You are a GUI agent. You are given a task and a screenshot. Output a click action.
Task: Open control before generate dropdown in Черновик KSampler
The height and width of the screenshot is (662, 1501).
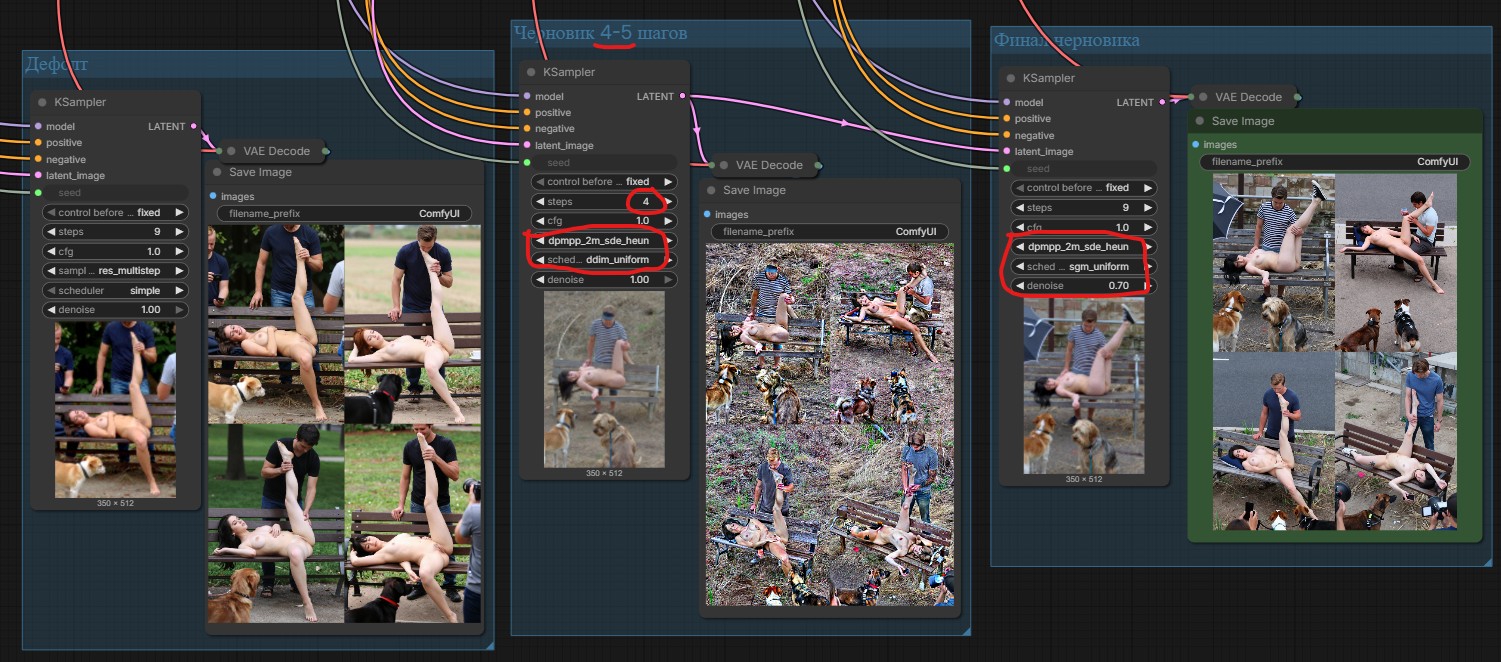[604, 182]
